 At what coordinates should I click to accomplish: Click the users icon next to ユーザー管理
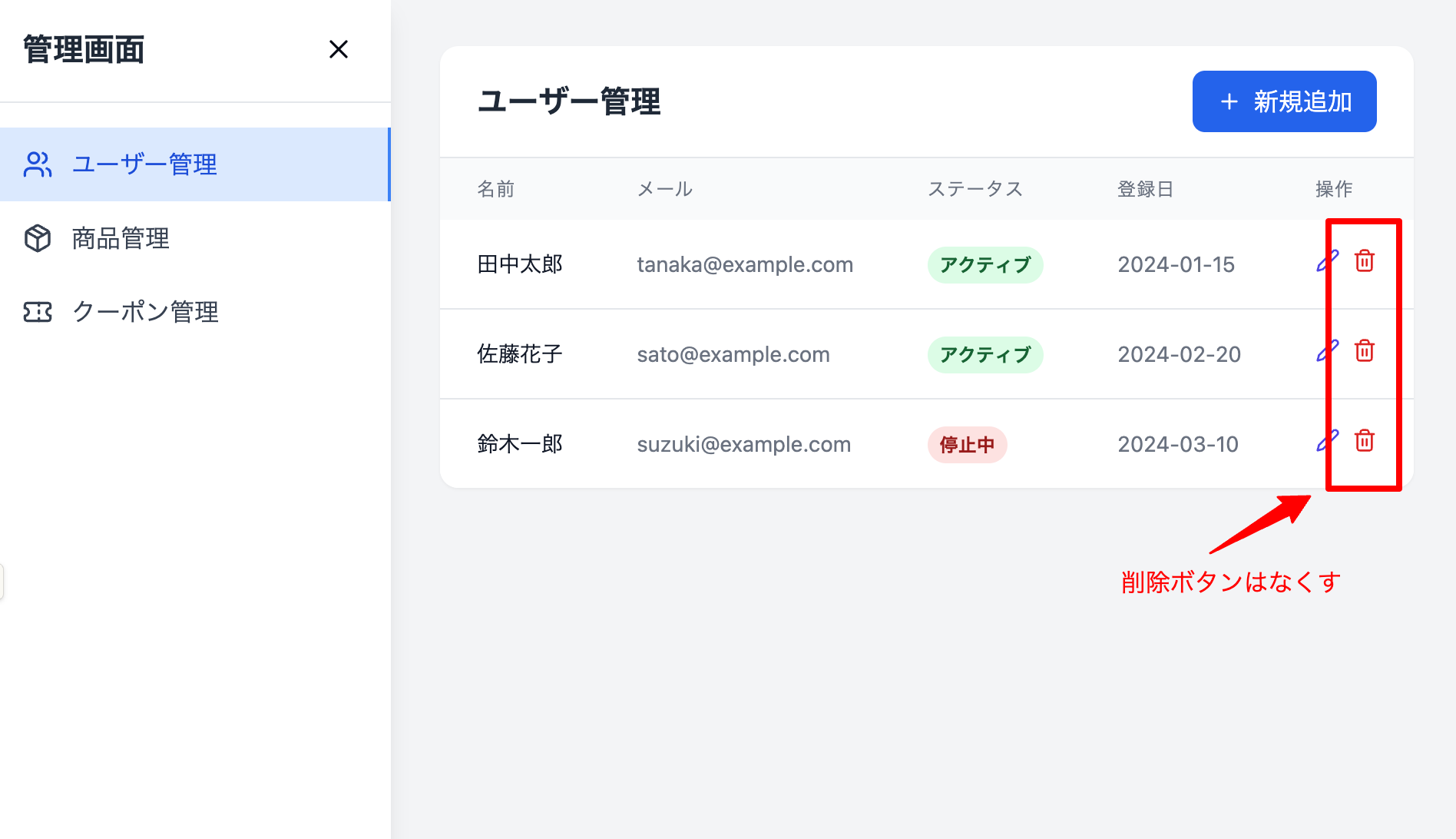36,164
